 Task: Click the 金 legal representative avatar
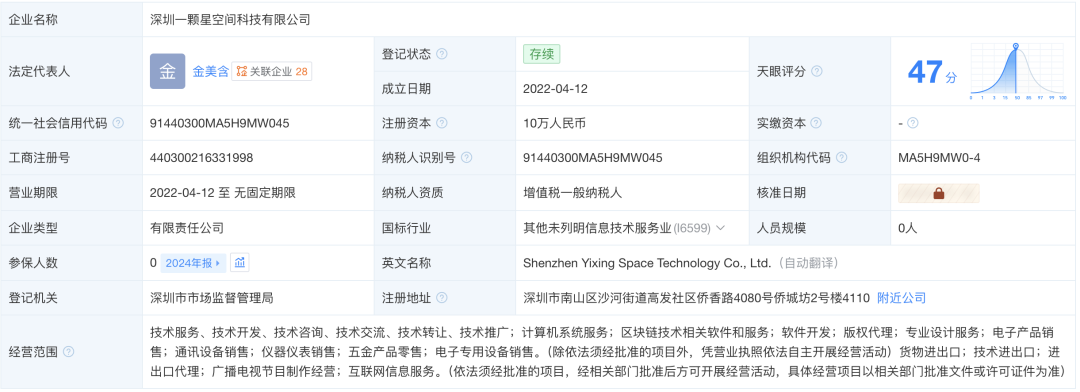[x=167, y=71]
